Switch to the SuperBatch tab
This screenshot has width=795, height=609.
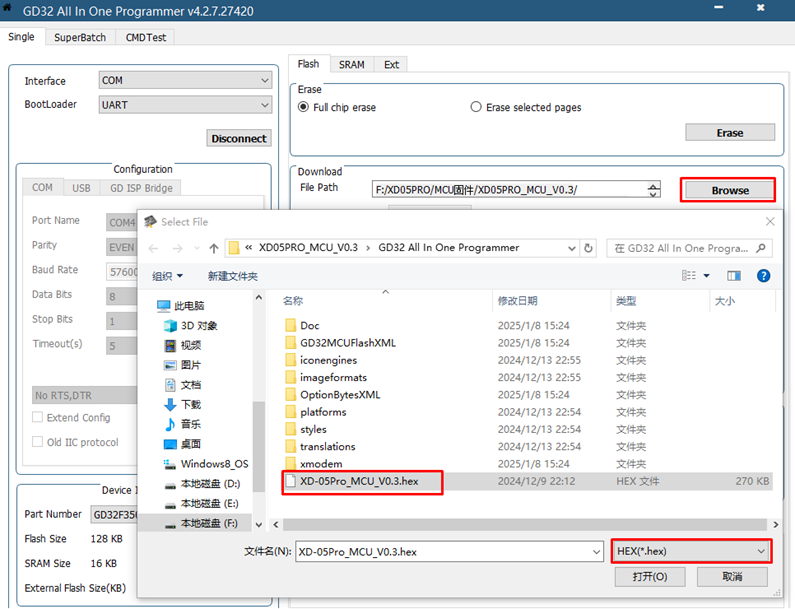[x=80, y=37]
